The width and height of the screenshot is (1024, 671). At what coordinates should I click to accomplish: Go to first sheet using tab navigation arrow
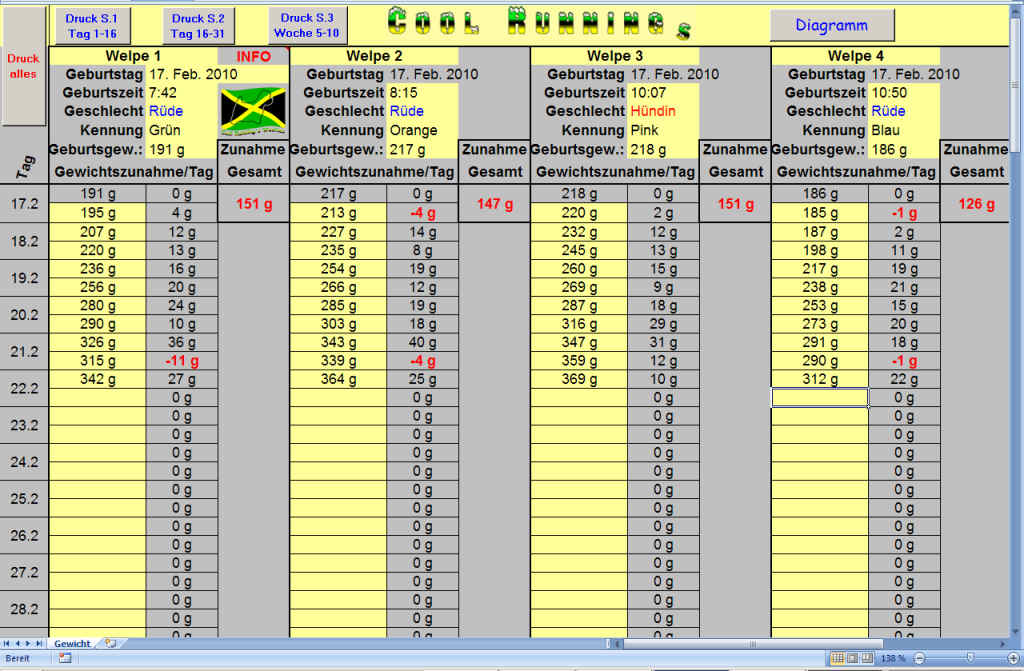(x=8, y=643)
